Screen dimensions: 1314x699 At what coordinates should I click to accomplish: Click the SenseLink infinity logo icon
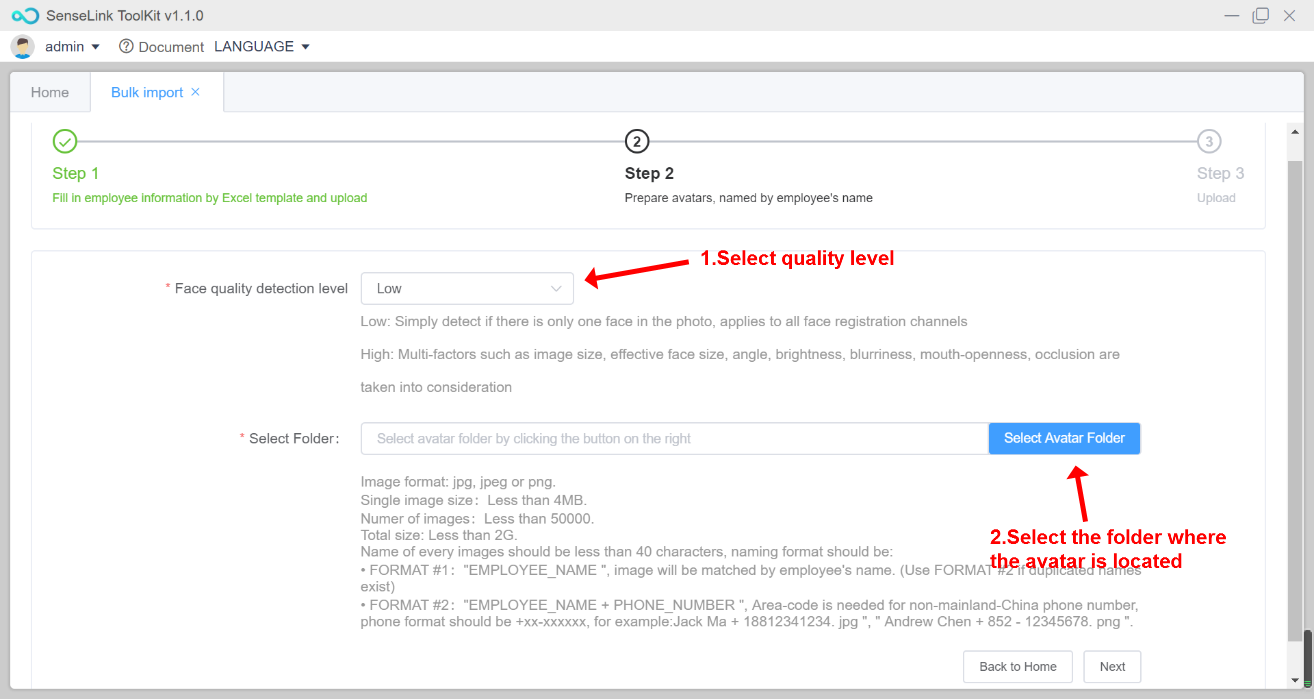pyautogui.click(x=25, y=16)
